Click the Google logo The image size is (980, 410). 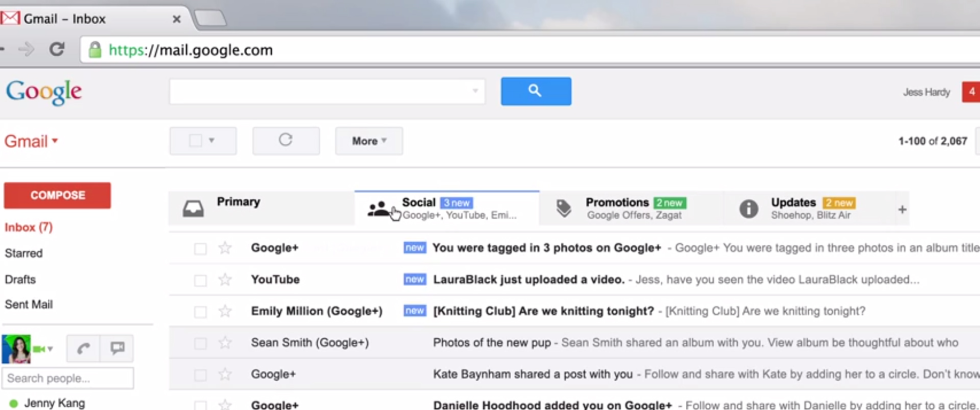[x=44, y=92]
